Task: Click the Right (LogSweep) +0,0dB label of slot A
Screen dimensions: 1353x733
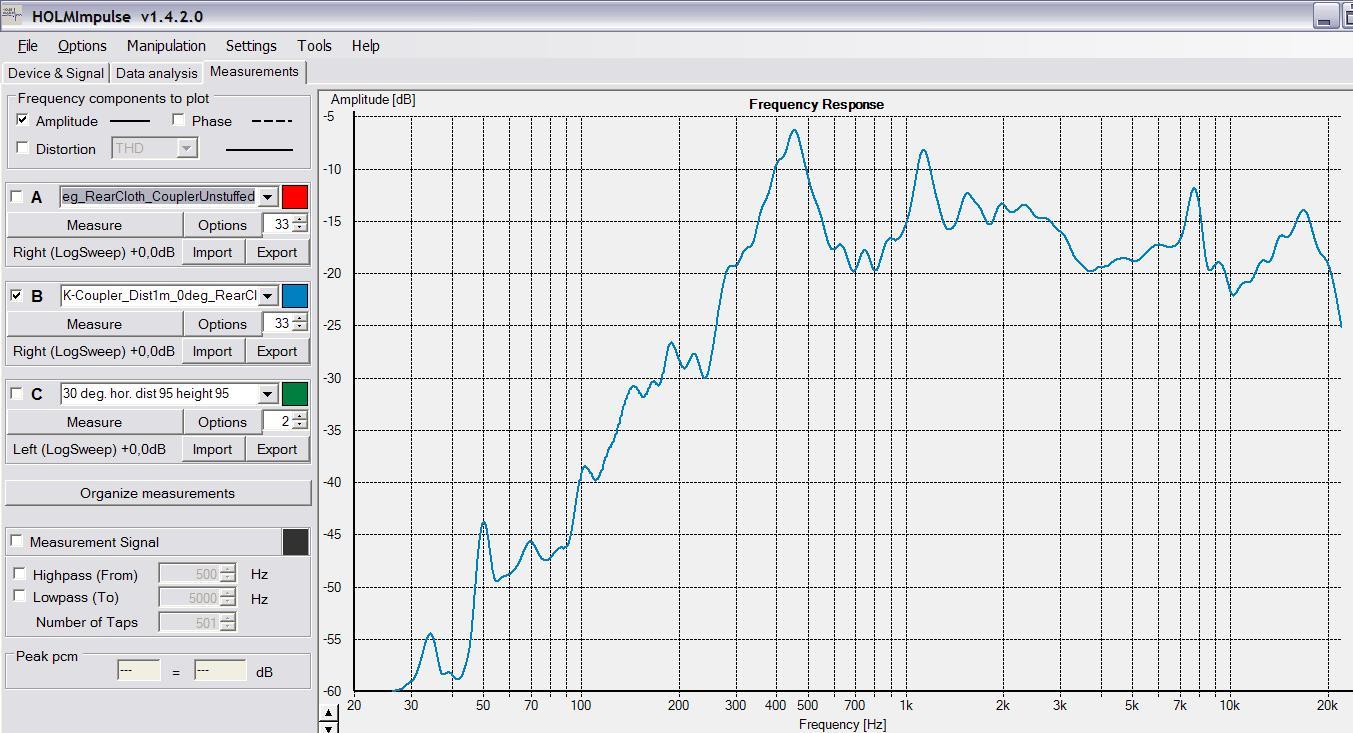Action: coord(94,252)
